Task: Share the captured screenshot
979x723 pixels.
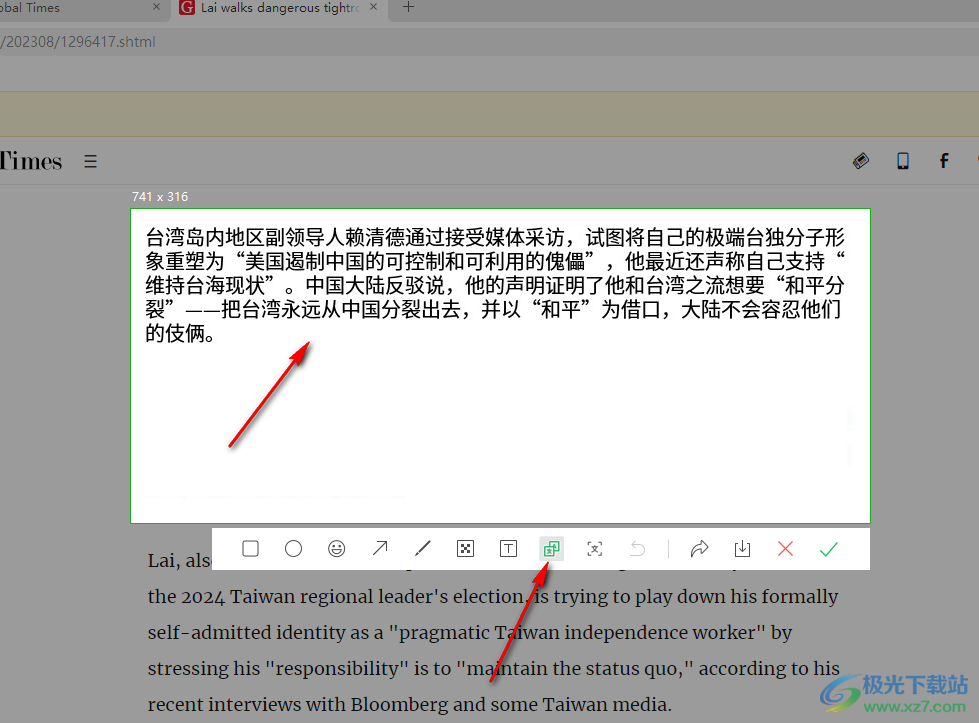Action: (x=699, y=548)
